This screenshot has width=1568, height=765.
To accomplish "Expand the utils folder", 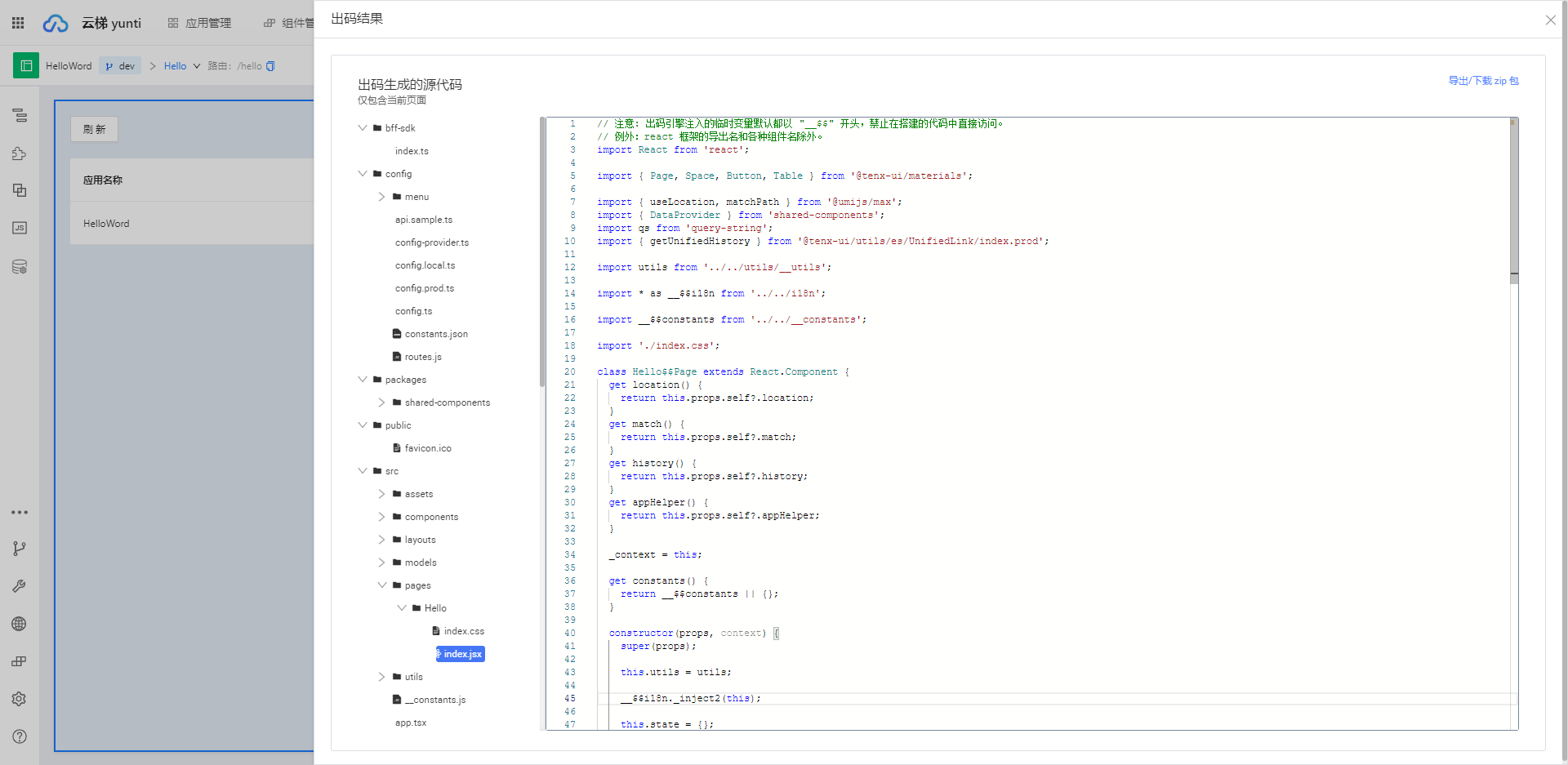I will pos(381,676).
